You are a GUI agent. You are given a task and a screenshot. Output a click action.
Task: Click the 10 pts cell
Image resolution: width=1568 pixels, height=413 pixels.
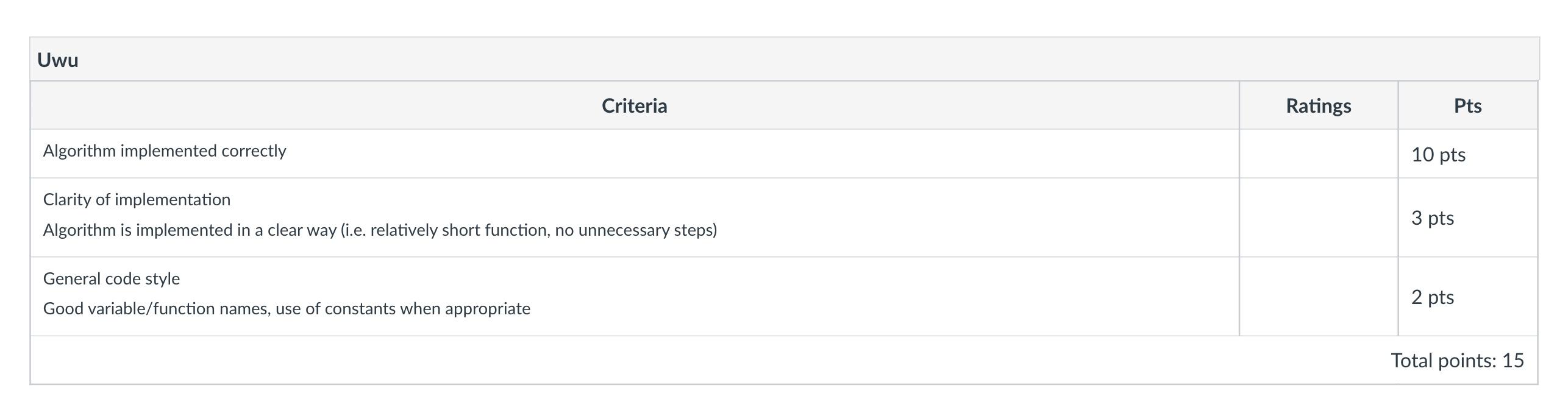point(1468,154)
